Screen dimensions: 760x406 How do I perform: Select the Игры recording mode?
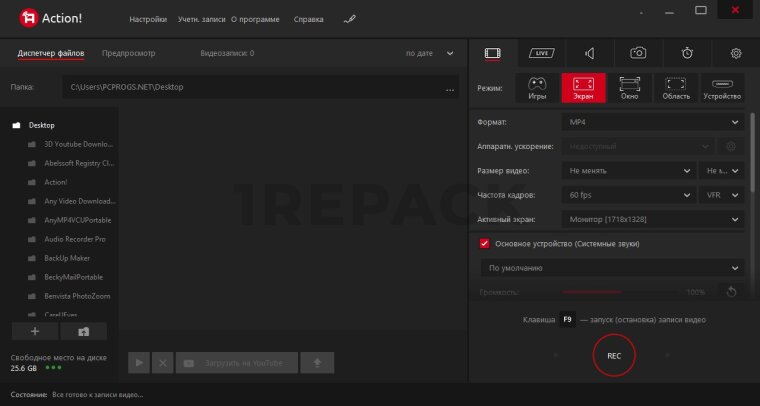537,88
